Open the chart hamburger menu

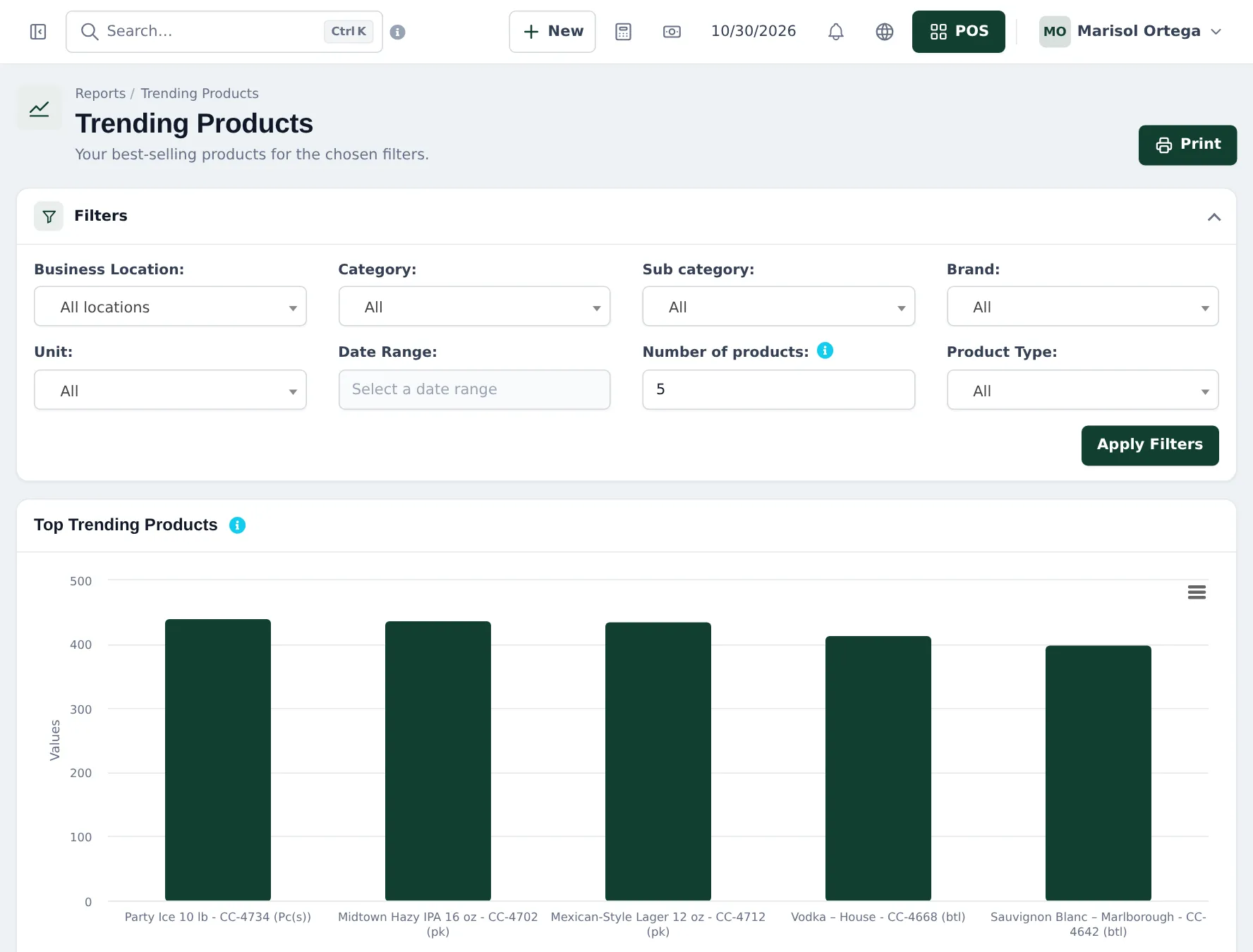[1197, 592]
